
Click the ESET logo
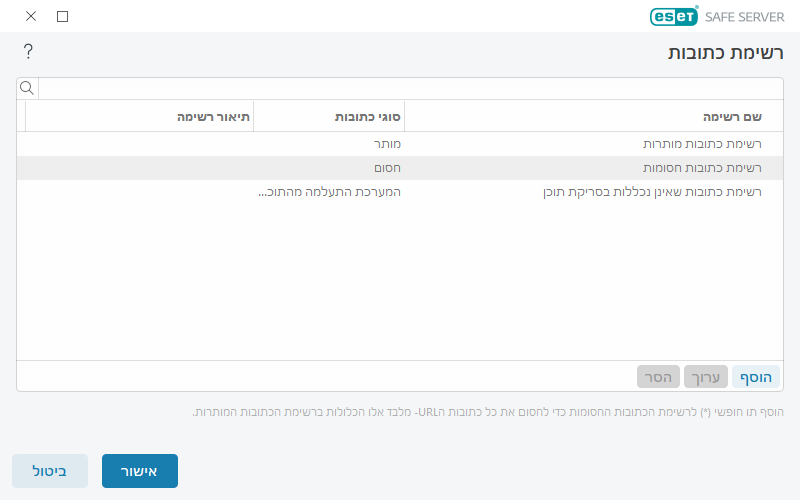click(674, 16)
